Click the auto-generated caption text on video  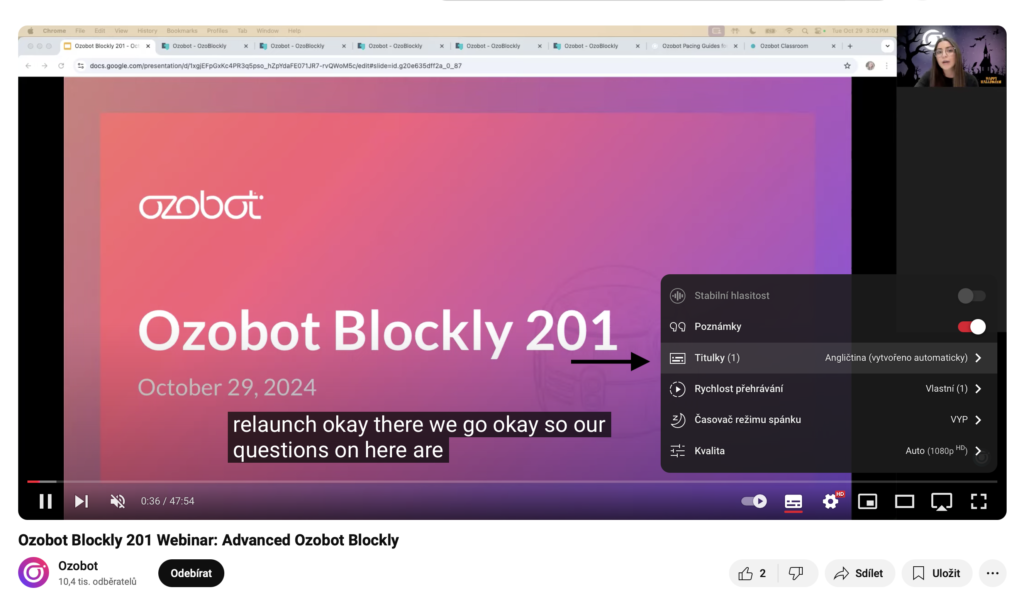tap(419, 437)
